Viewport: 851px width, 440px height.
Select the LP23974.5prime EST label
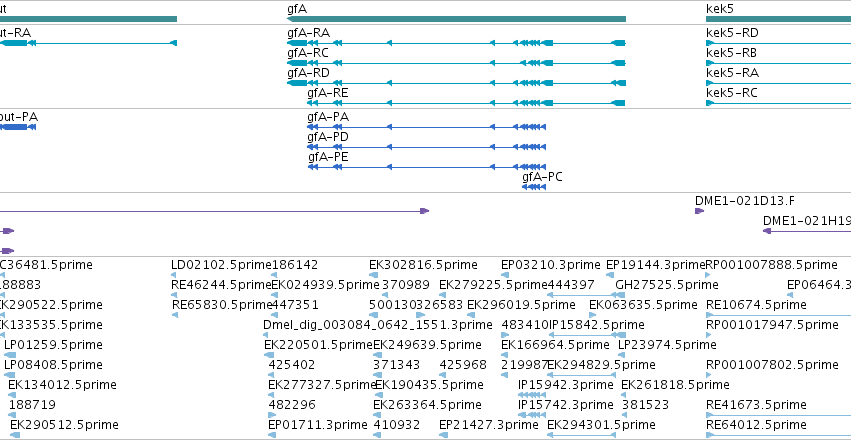click(667, 345)
